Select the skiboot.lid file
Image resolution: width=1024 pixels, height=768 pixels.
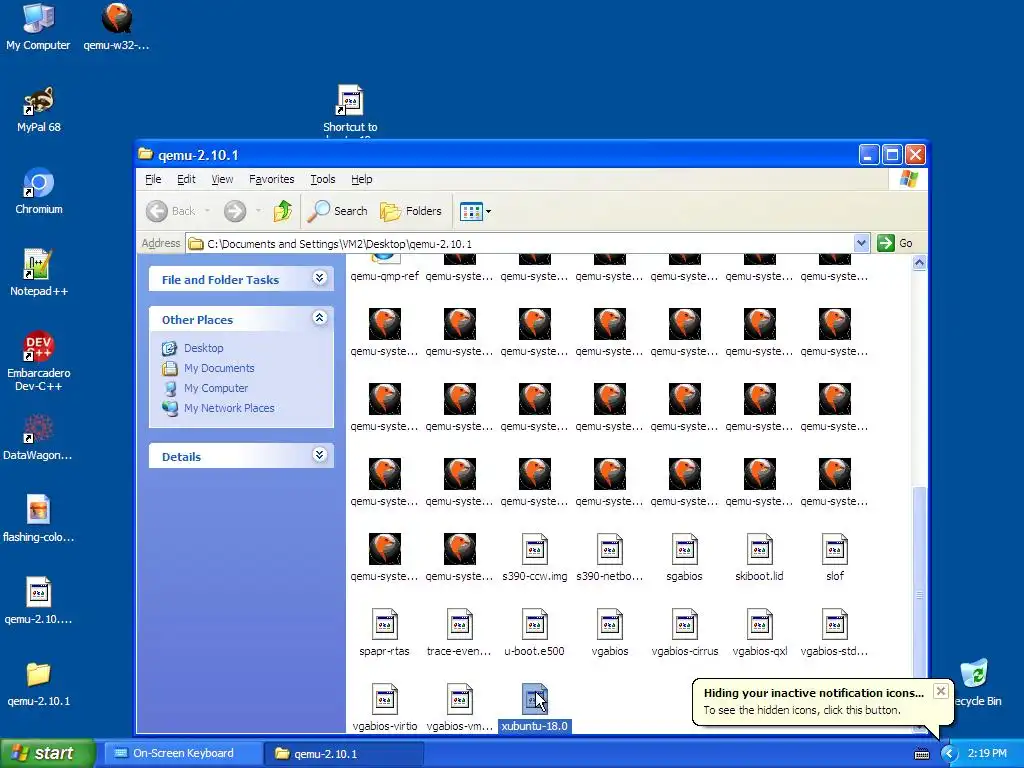(760, 557)
